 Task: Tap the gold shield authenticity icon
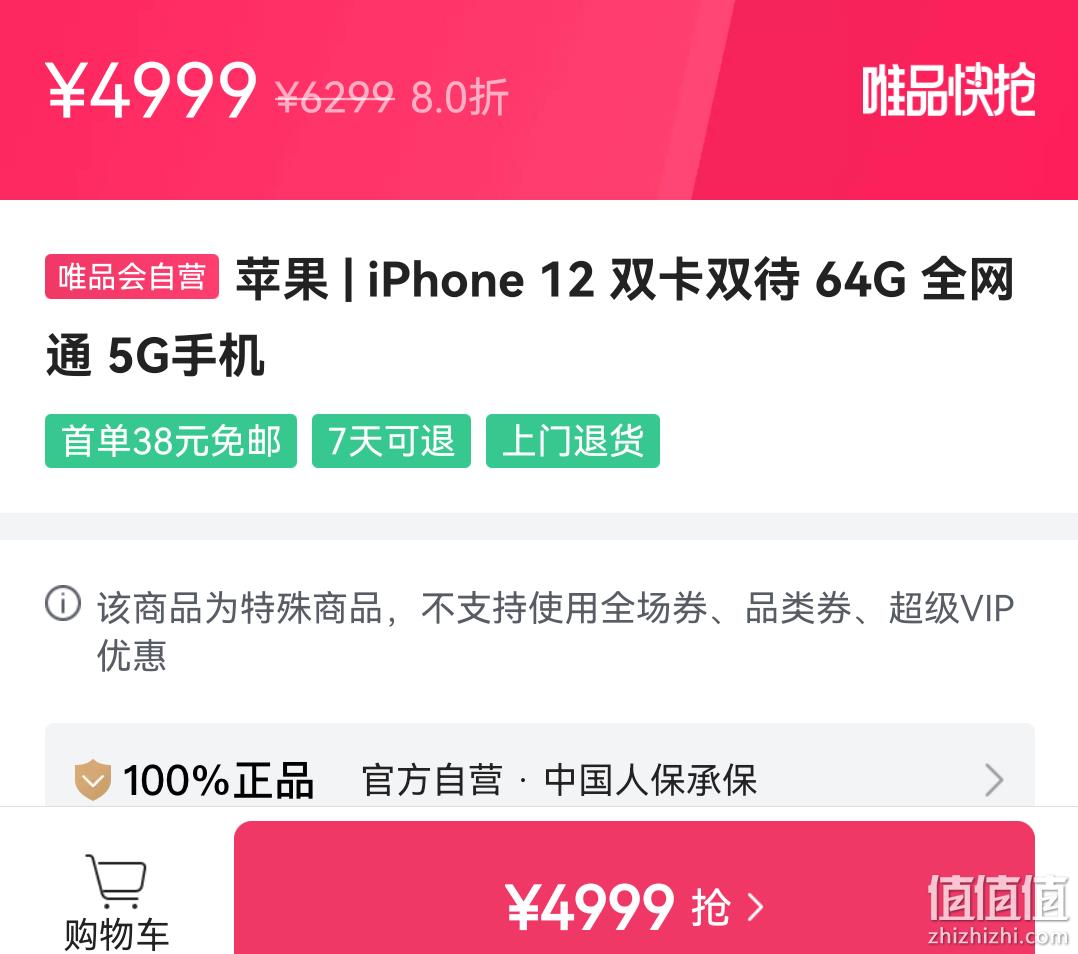coord(92,780)
